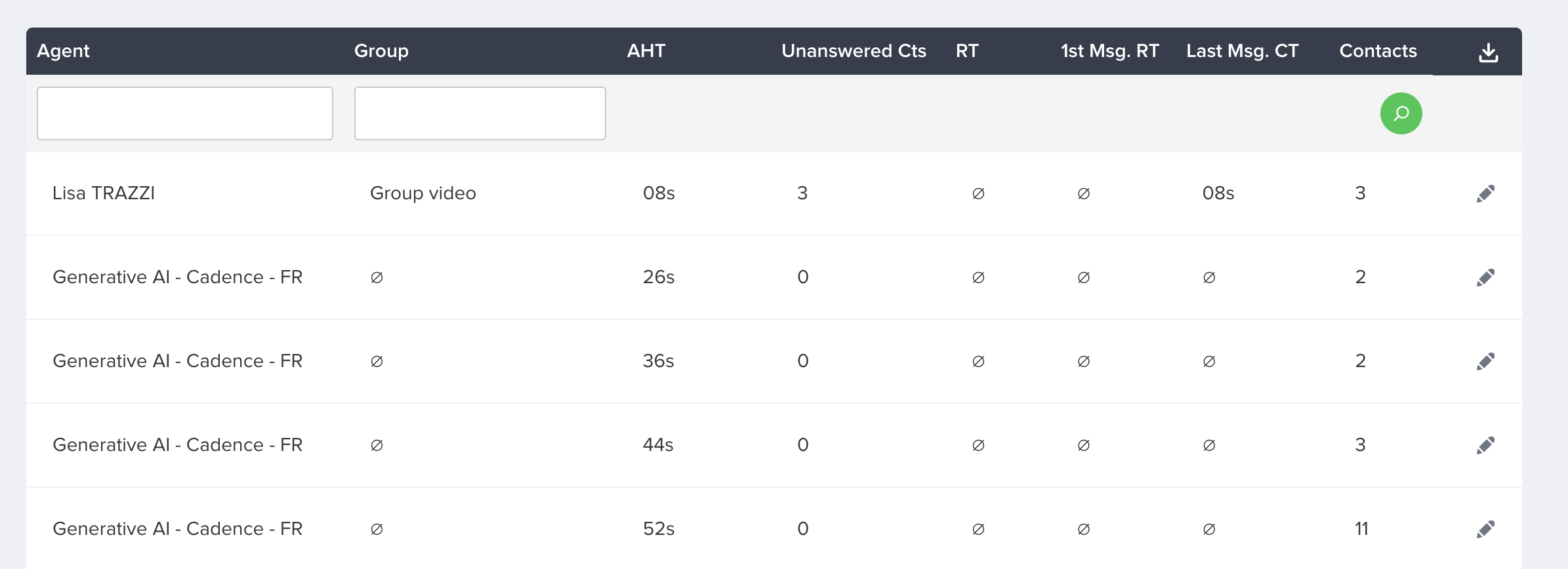1568x569 pixels.
Task: Click the download export icon in header
Action: point(1488,52)
